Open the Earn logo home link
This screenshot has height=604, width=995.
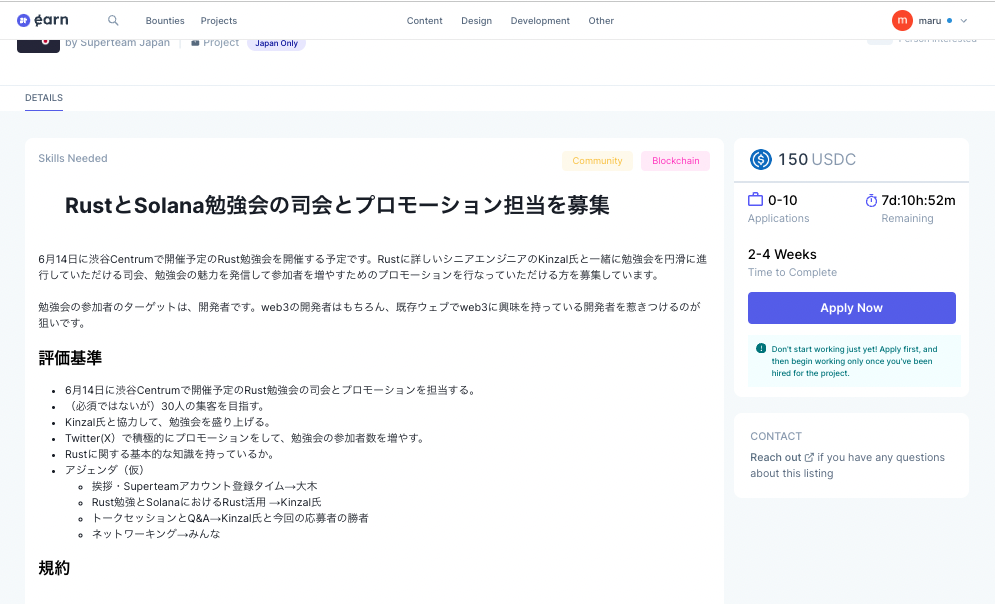pos(43,20)
